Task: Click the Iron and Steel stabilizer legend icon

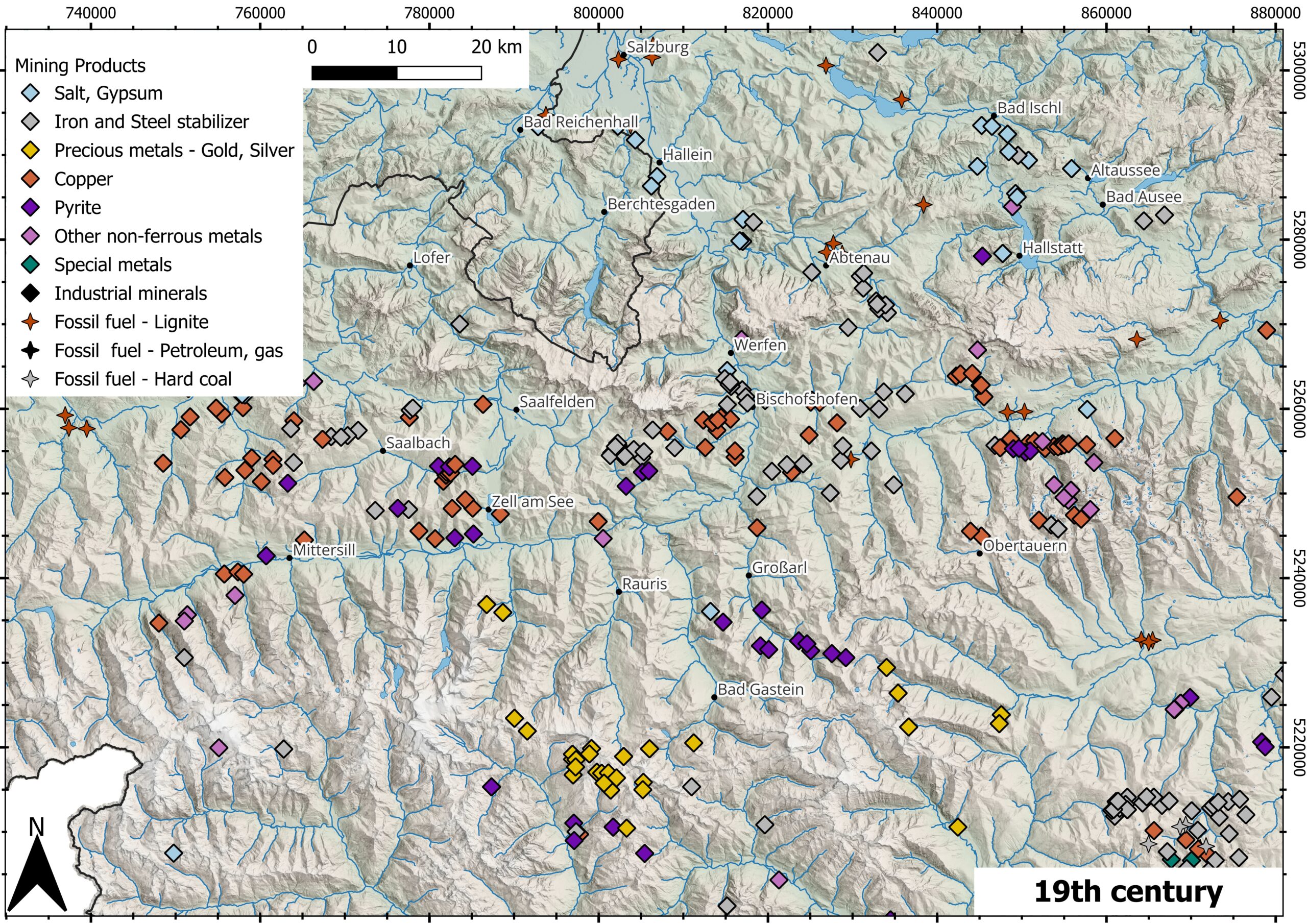Action: coord(30,122)
